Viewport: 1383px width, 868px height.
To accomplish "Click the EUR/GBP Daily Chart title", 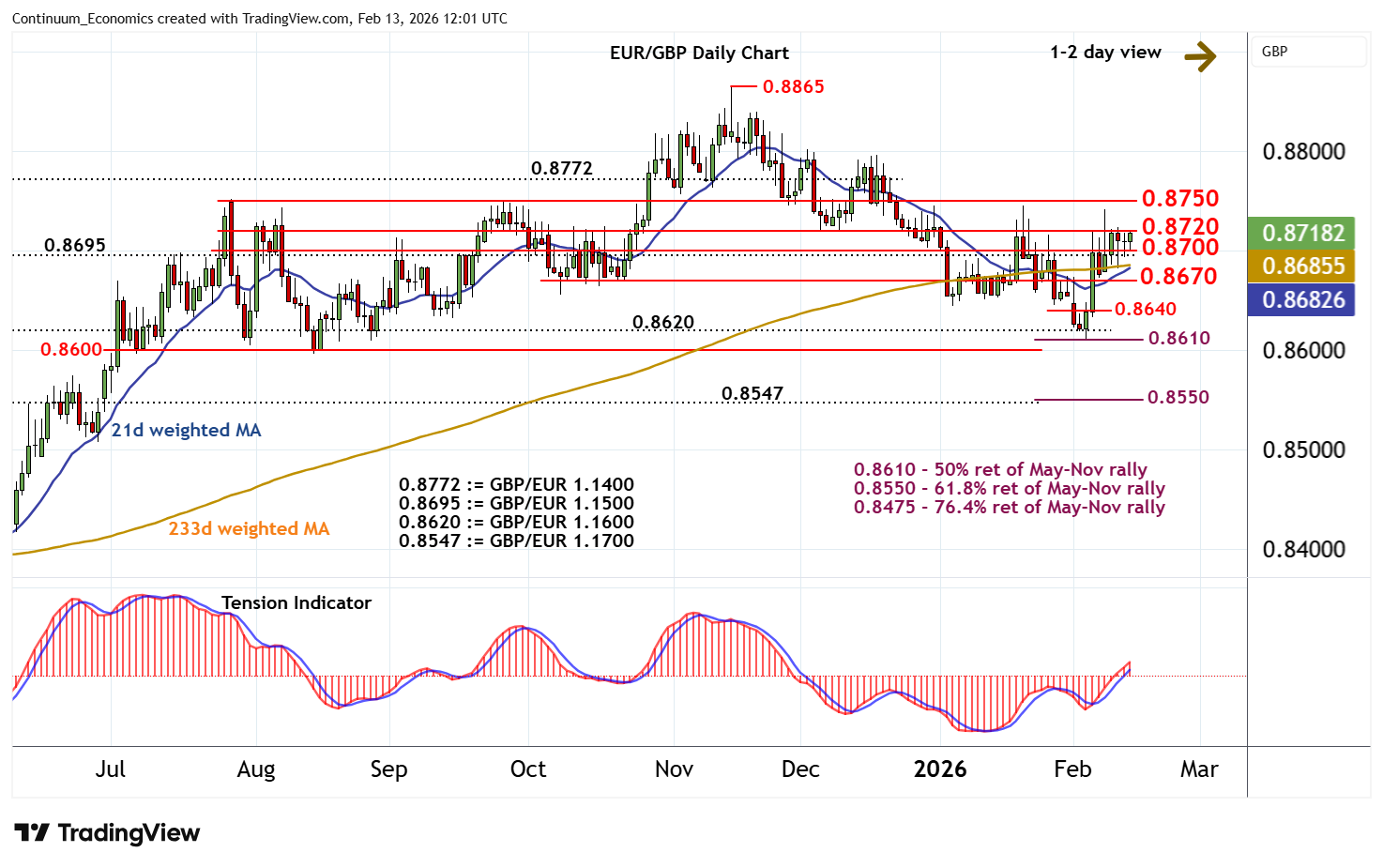I will tap(699, 53).
